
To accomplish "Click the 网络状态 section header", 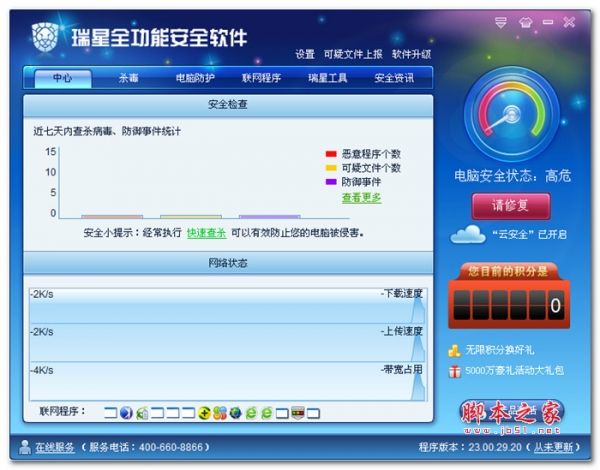I will click(x=228, y=263).
